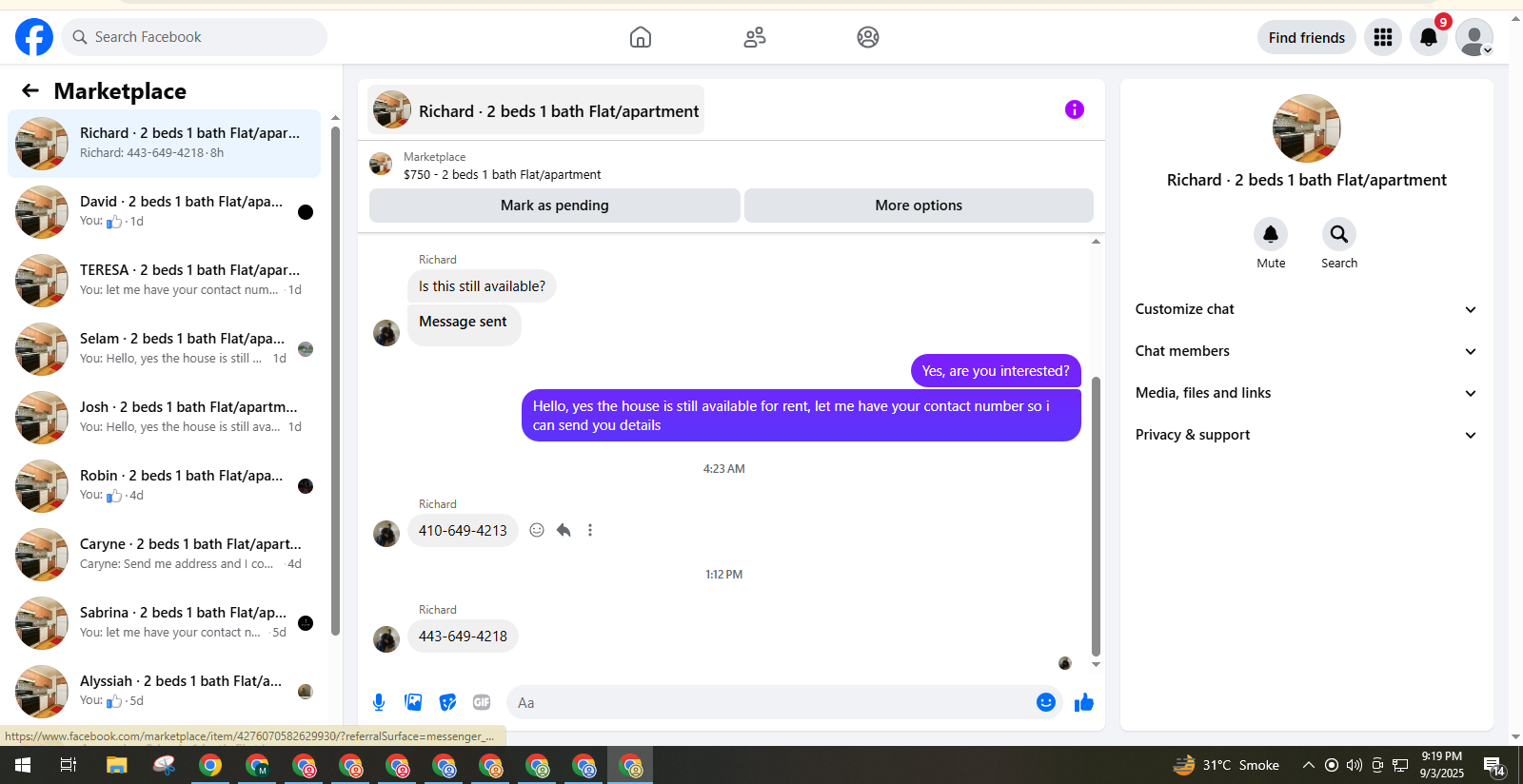
Task: Open Windows Task View
Action: 69,765
